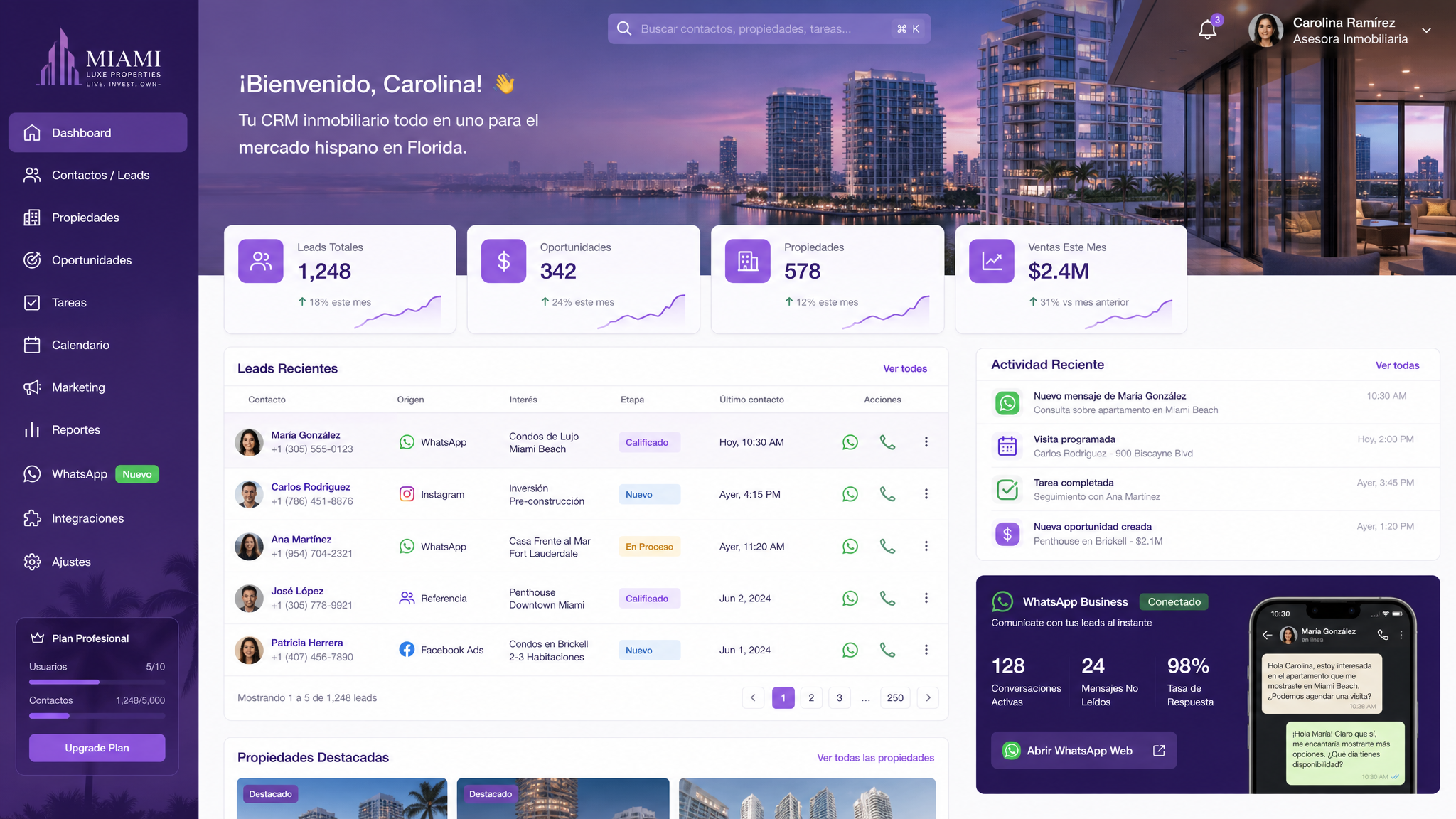Open more actions for José López

tap(926, 598)
